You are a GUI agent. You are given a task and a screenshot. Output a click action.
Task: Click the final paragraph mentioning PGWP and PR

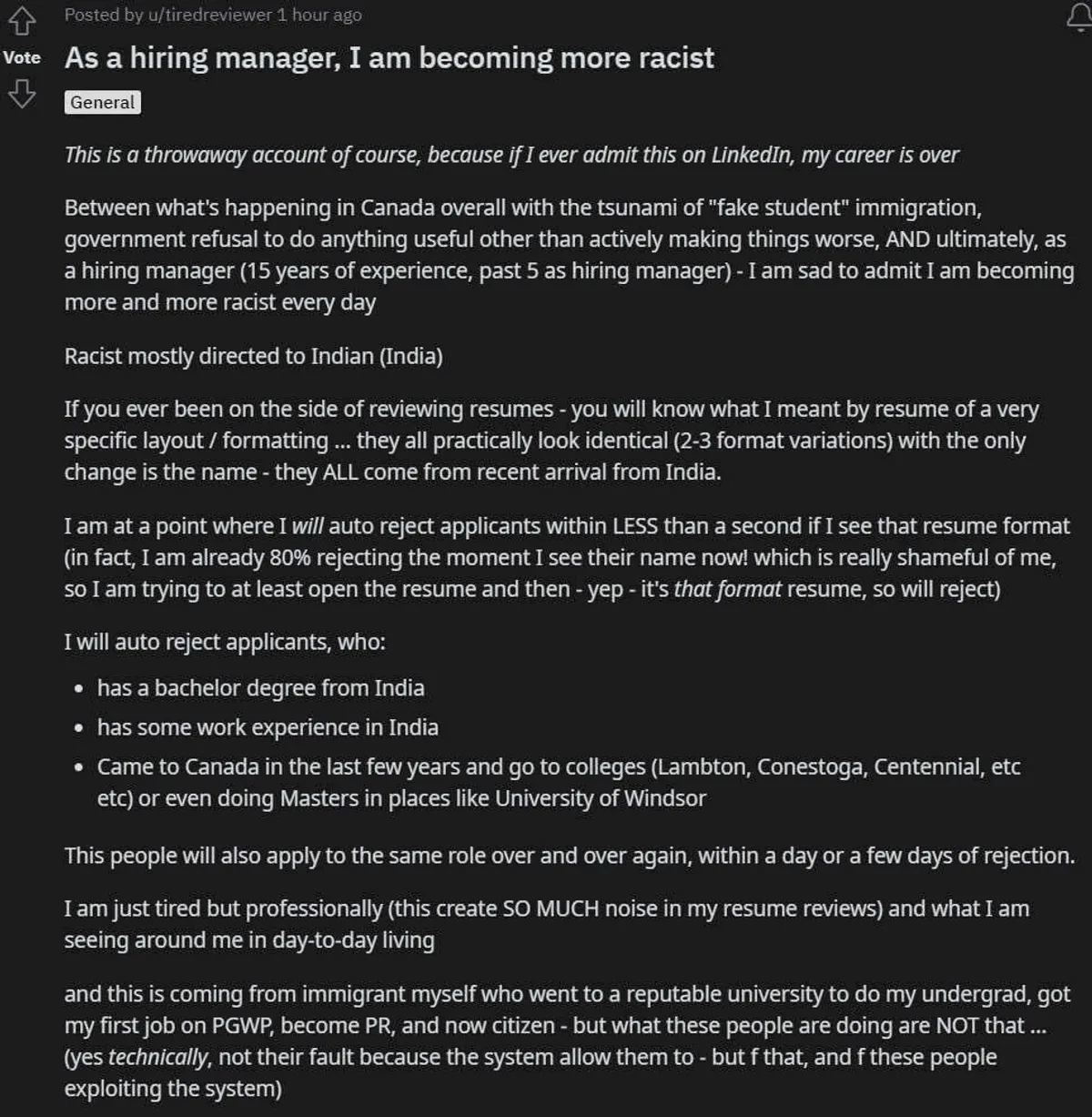coord(564,1041)
